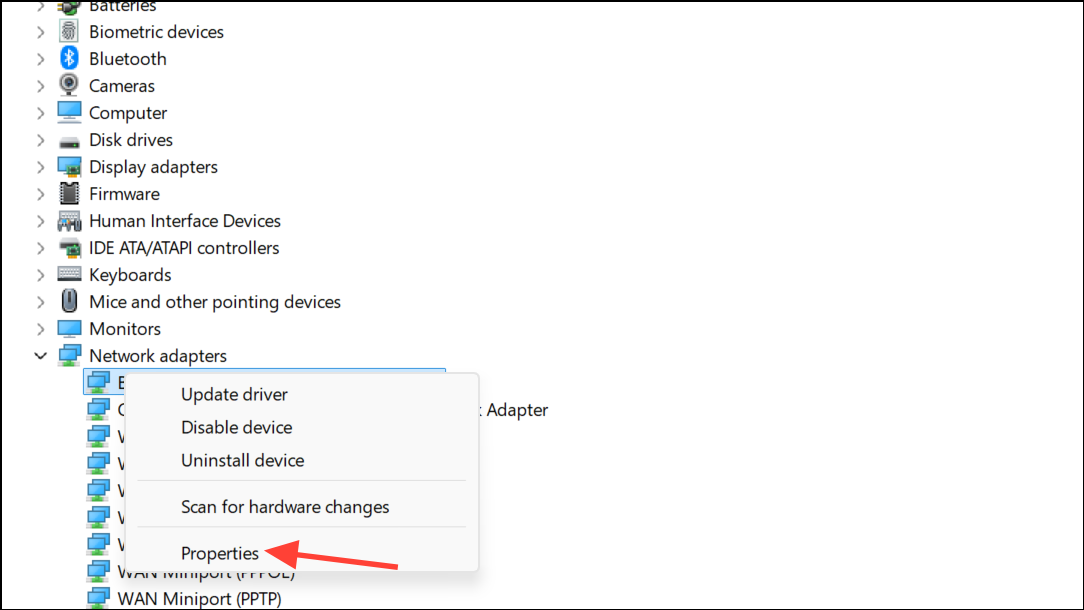Choose Disable device menu entry
This screenshot has width=1084, height=610.
236,427
